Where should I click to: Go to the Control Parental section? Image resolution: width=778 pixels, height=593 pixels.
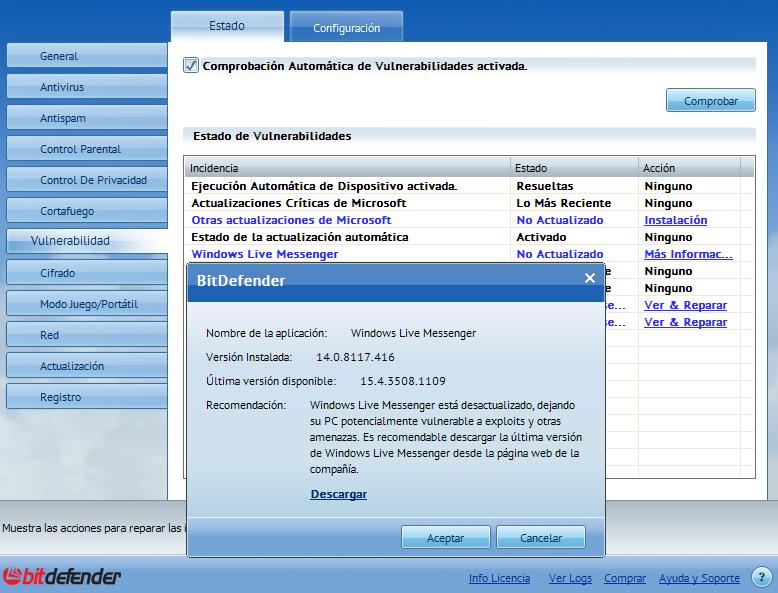pyautogui.click(x=87, y=149)
